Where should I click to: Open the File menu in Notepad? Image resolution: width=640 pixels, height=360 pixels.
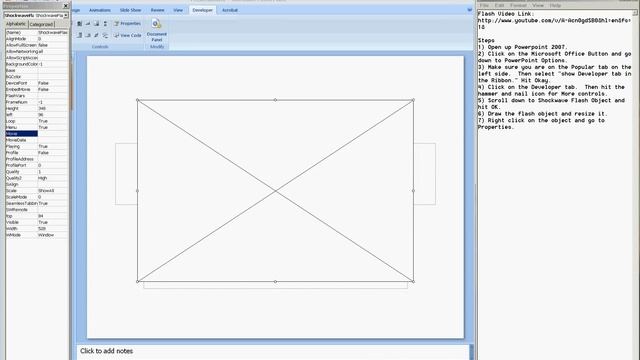484,5
